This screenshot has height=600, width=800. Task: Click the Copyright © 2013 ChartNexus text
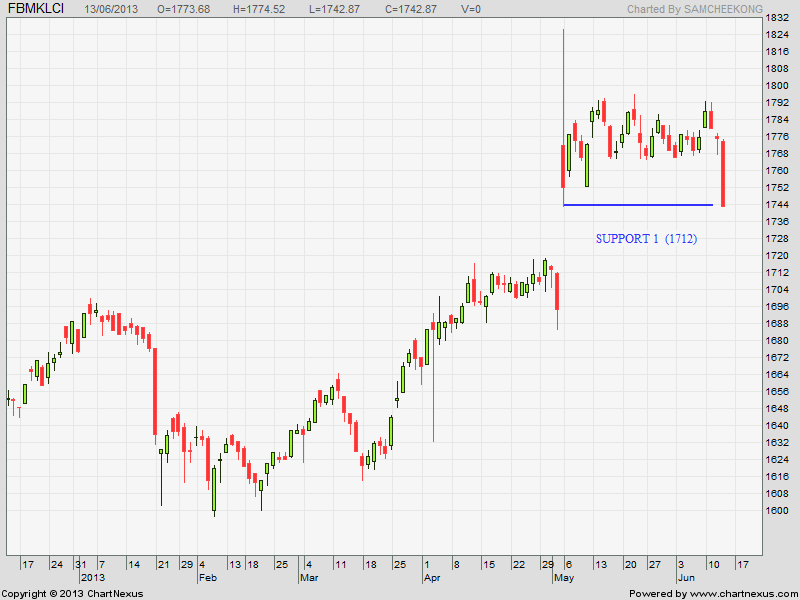[x=72, y=594]
